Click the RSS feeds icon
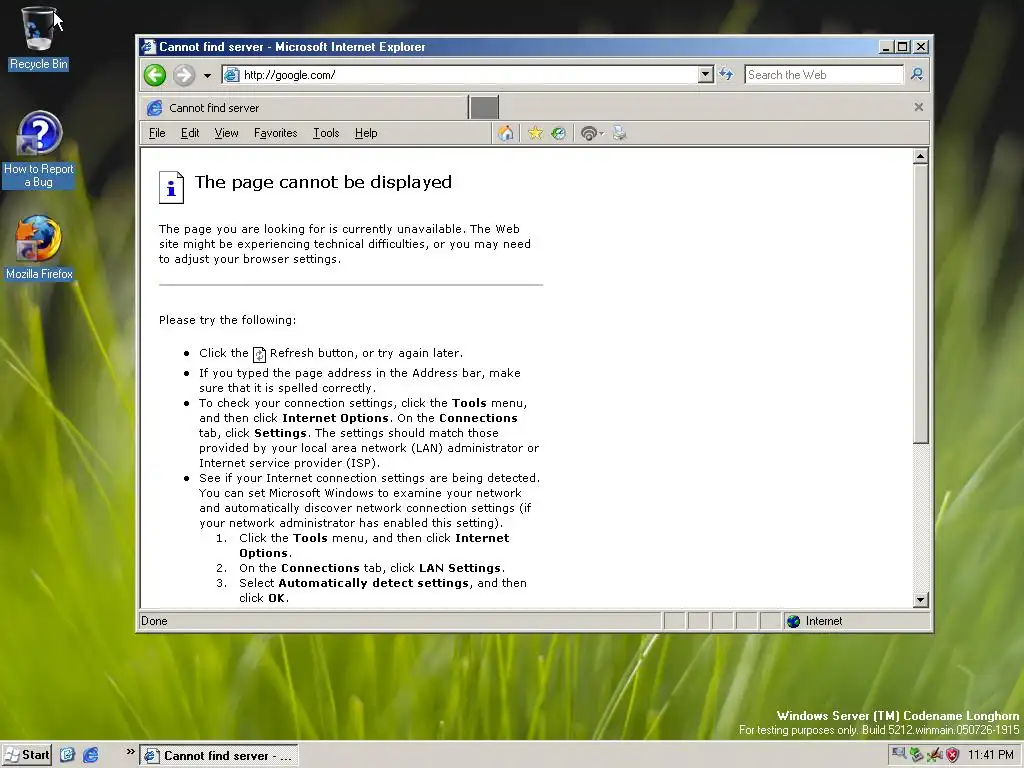The height and width of the screenshot is (768, 1024). pyautogui.click(x=588, y=133)
